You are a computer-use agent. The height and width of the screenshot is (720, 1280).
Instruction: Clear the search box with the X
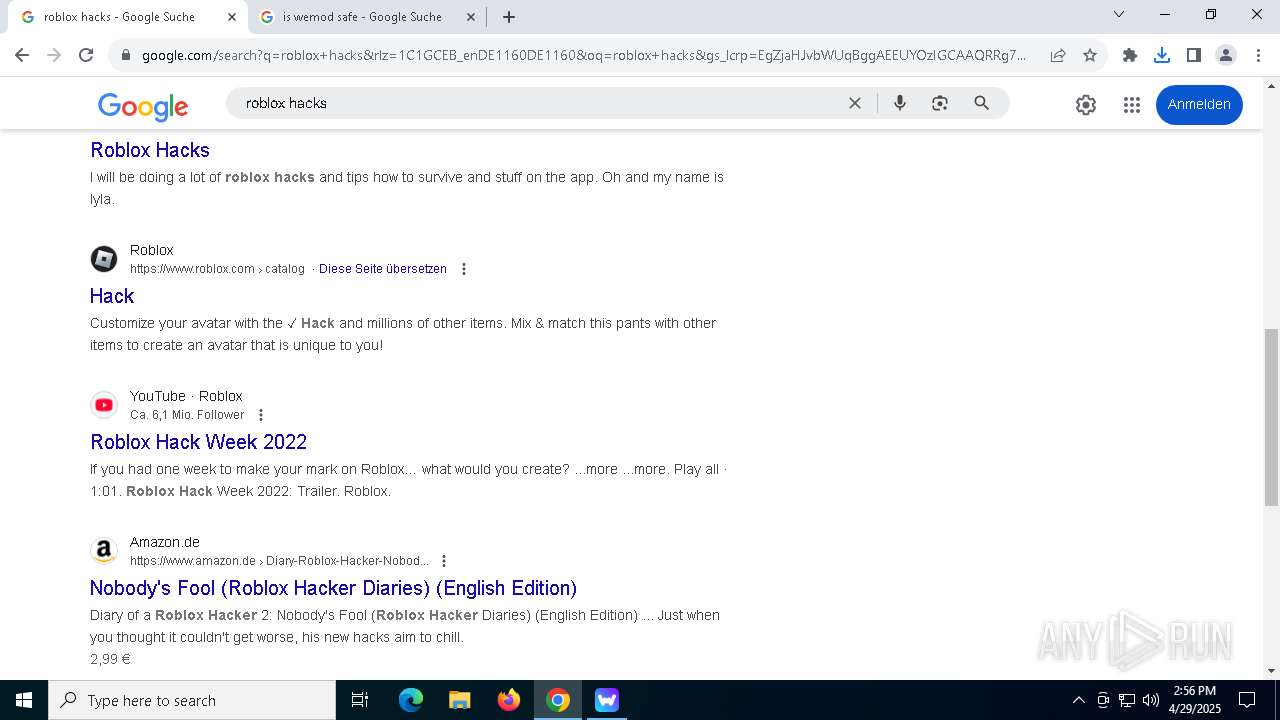coord(855,103)
